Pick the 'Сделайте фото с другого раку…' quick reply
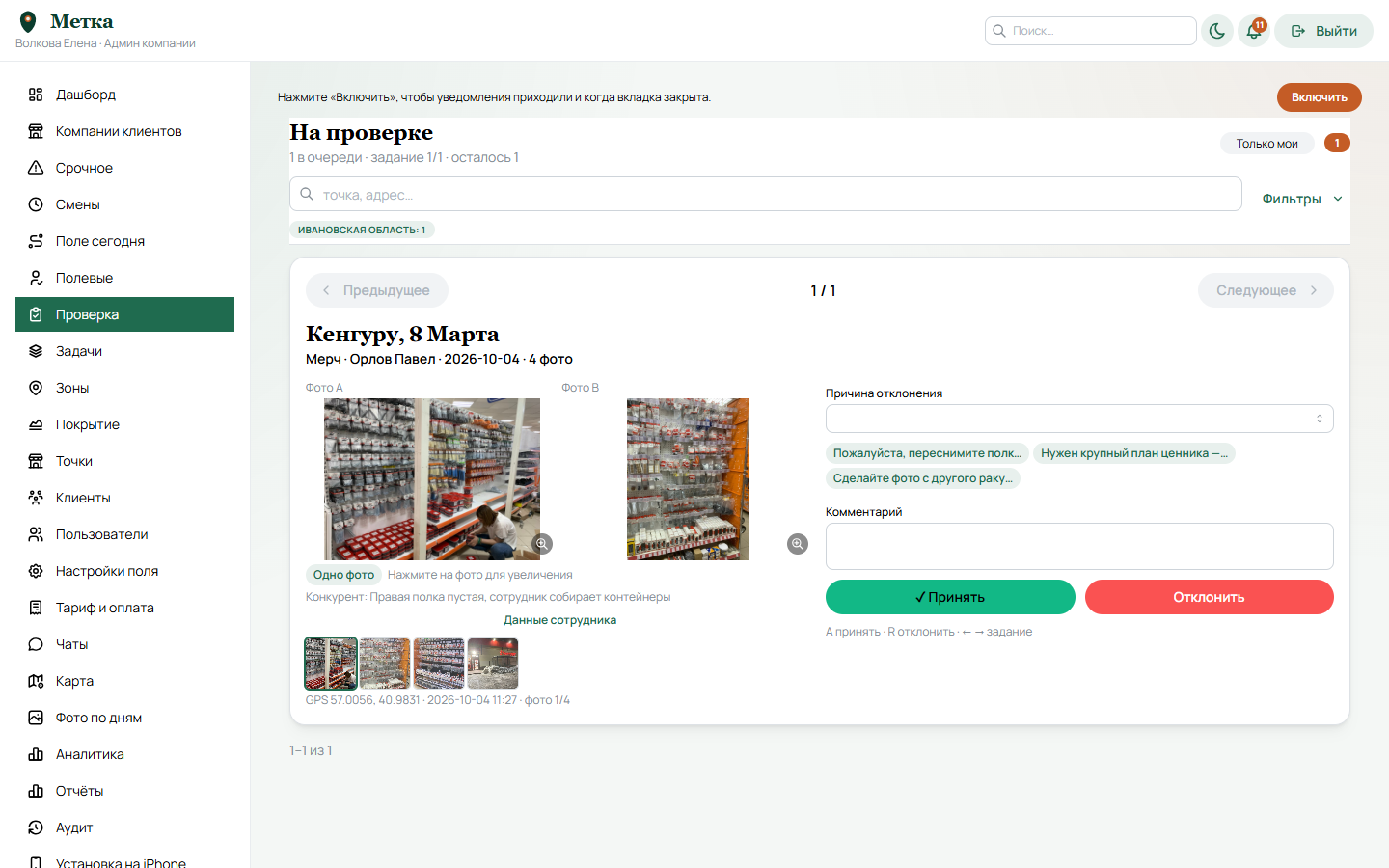This screenshot has height=868, width=1389. tap(923, 478)
